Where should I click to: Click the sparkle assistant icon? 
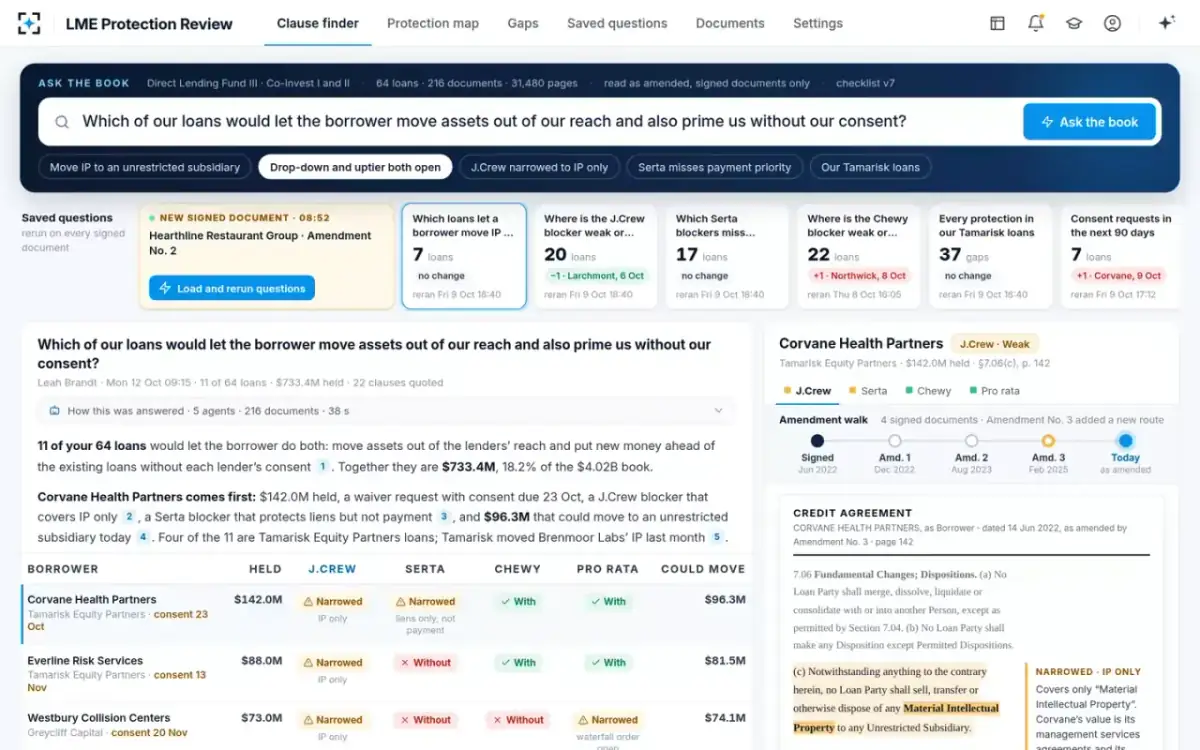coord(1166,23)
